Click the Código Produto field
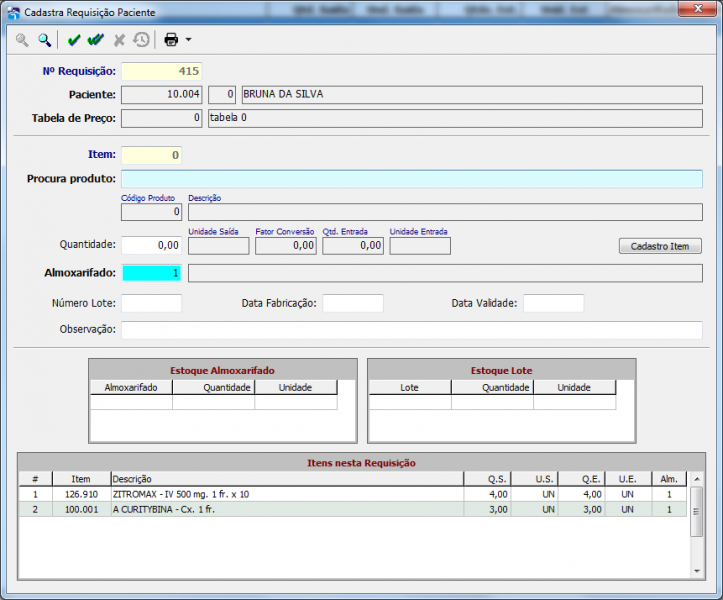Image resolution: width=723 pixels, height=600 pixels. [151, 212]
